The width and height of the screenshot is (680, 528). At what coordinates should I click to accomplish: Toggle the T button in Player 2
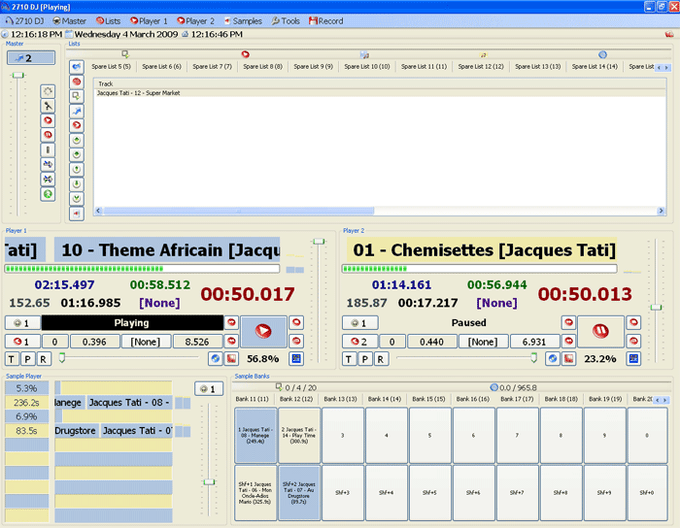[x=349, y=359]
